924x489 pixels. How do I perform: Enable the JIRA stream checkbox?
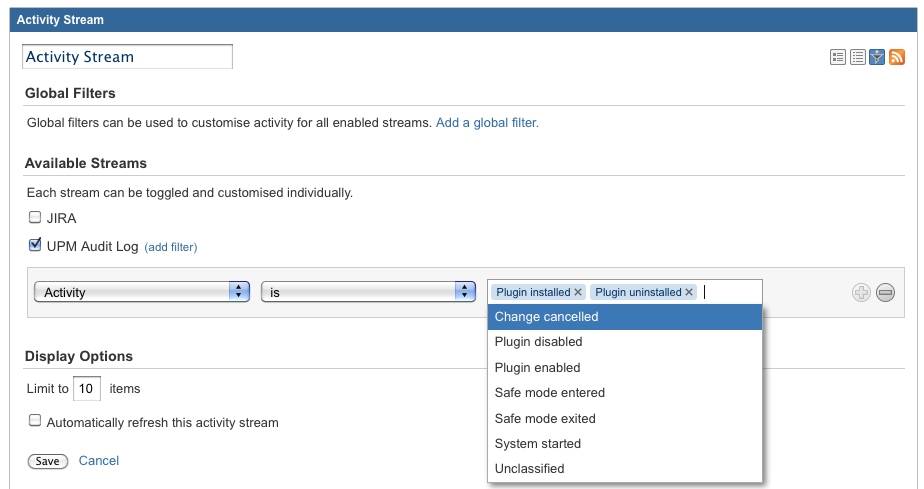click(x=35, y=217)
